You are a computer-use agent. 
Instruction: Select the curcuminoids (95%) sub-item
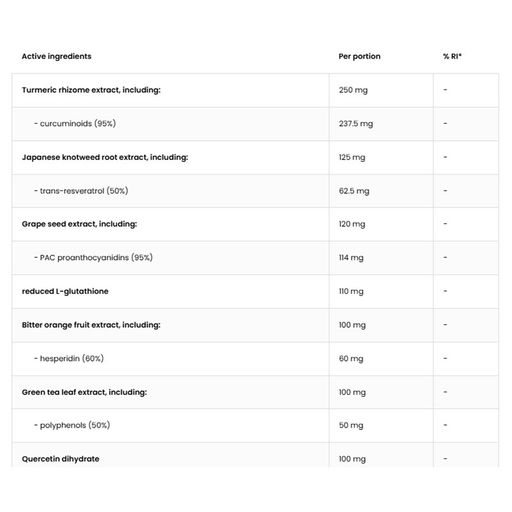[x=75, y=124]
